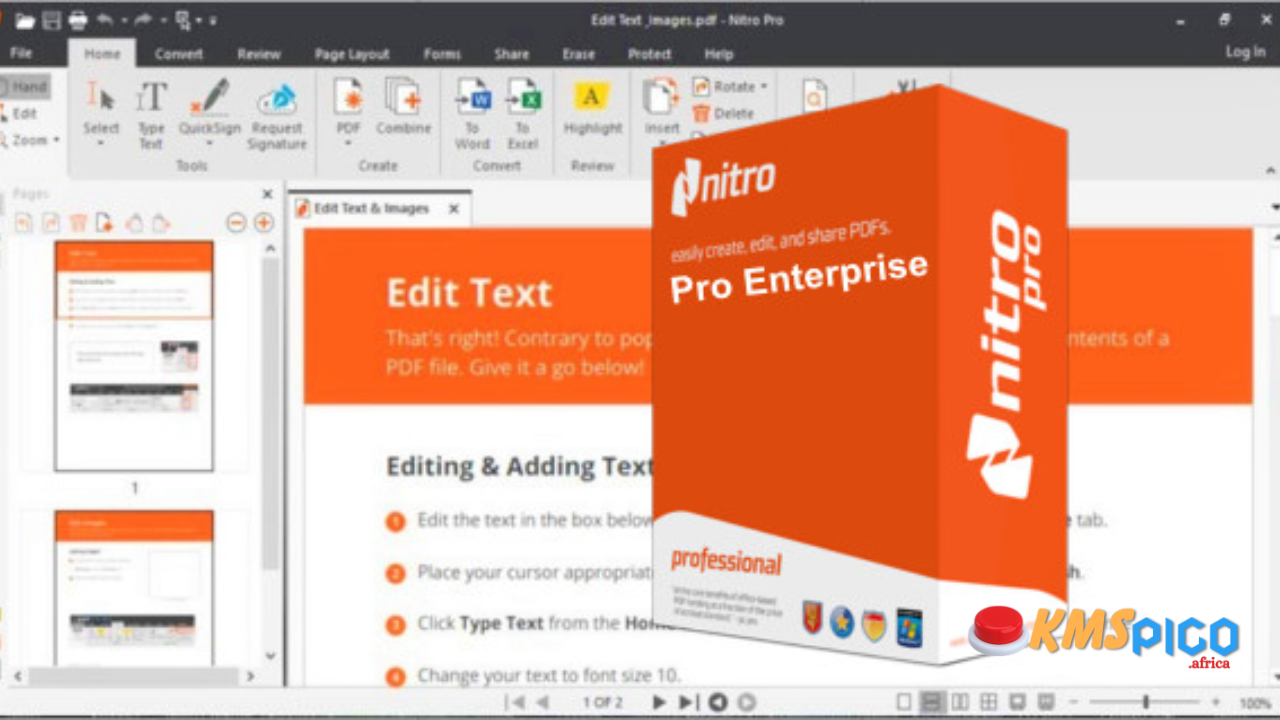Enlarge thumbnails with the Pages panel plus icon

[x=264, y=223]
